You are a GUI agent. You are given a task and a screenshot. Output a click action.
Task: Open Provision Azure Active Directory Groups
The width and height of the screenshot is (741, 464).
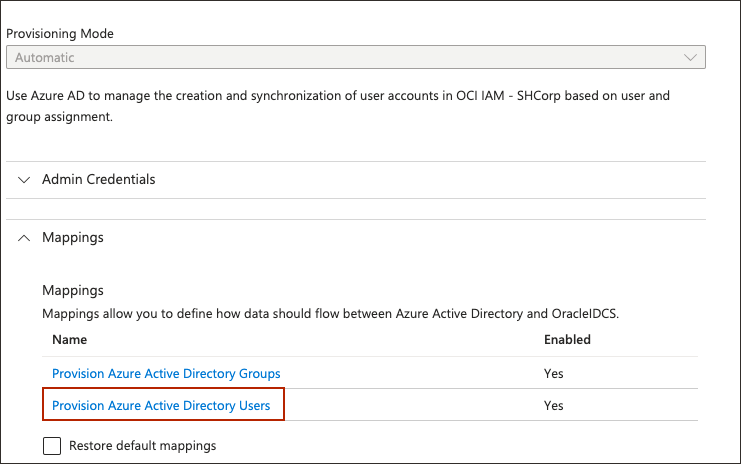[x=166, y=373]
